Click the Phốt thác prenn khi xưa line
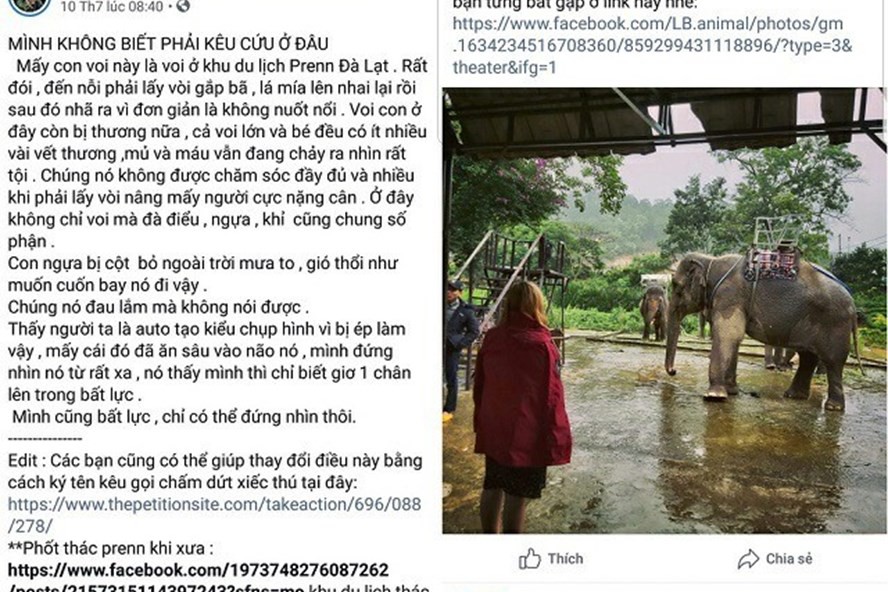 coord(111,548)
